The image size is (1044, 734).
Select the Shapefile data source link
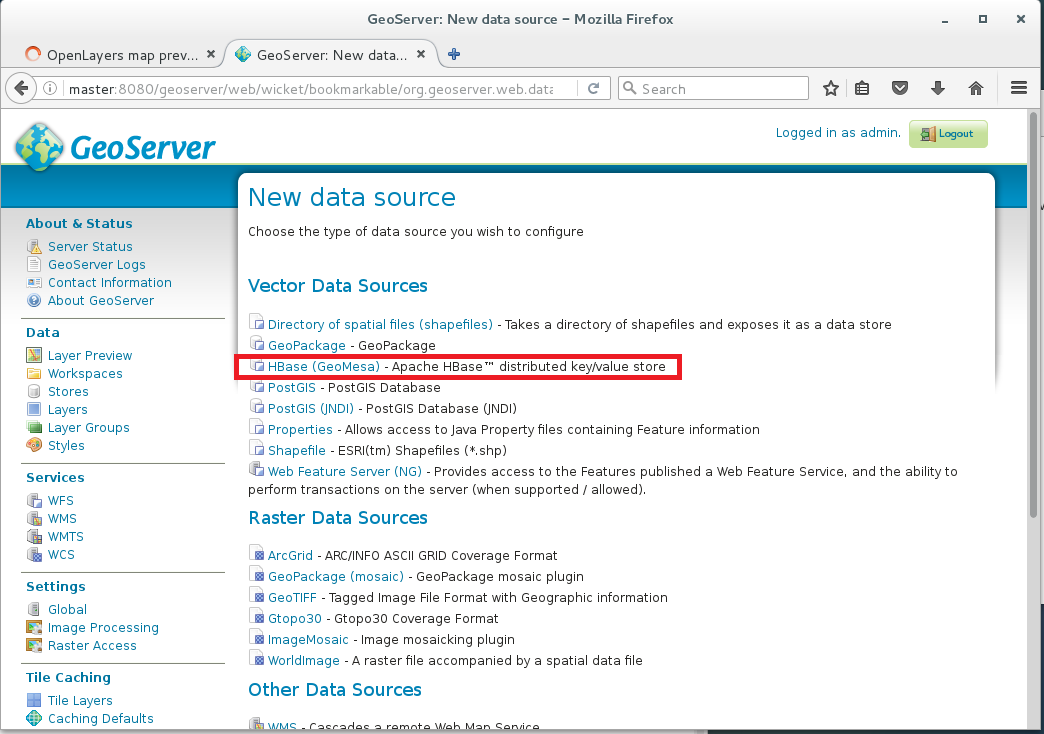296,450
